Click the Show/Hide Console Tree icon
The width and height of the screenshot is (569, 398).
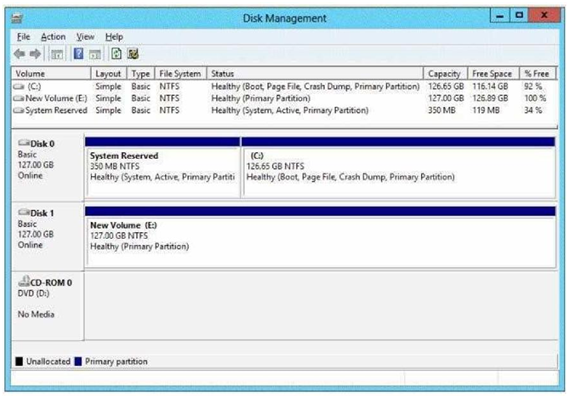coord(57,54)
